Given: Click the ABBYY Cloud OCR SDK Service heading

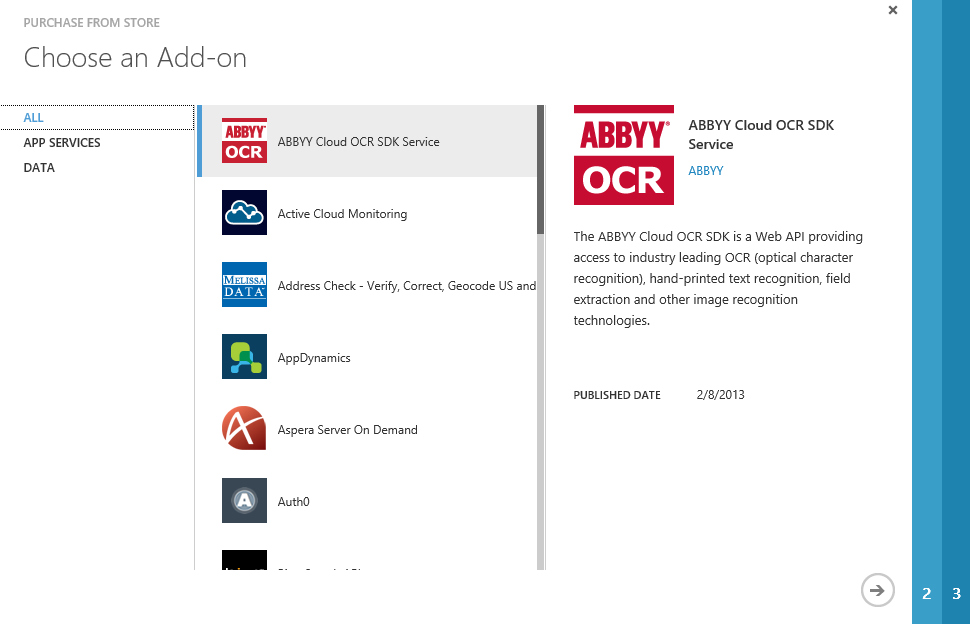Looking at the screenshot, I should (x=761, y=134).
